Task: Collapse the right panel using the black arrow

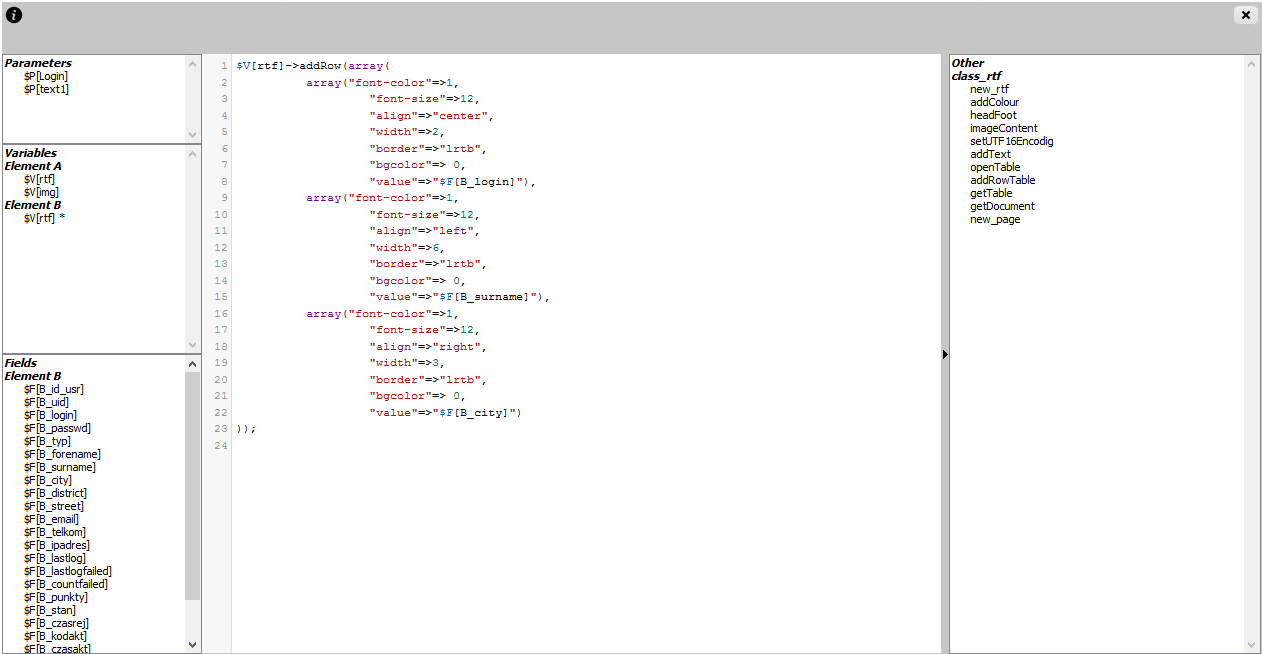Action: pyautogui.click(x=945, y=354)
